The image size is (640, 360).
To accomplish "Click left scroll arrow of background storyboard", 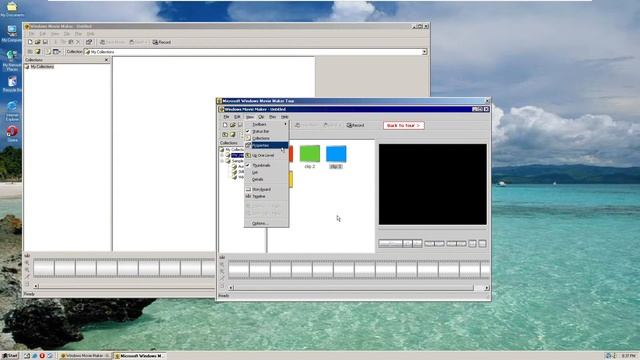I will pyautogui.click(x=36, y=286).
